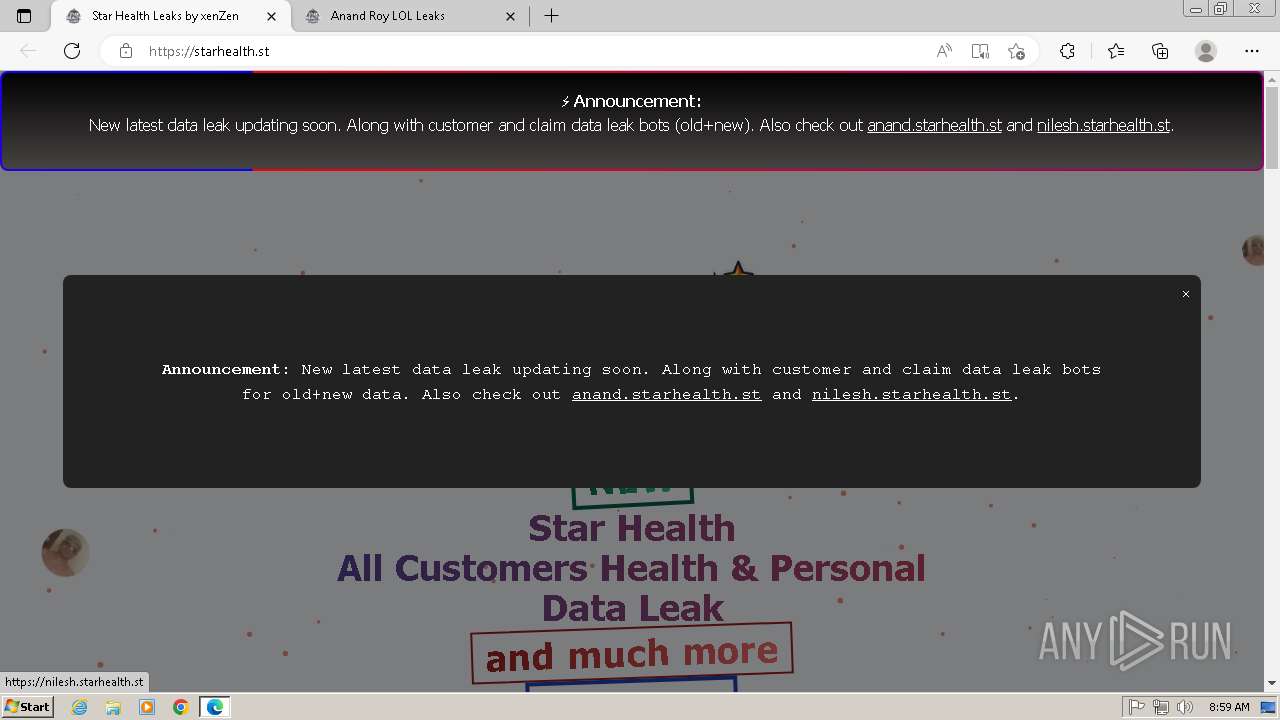The height and width of the screenshot is (720, 1280).
Task: Minimize the browser window
Action: 1196,8
